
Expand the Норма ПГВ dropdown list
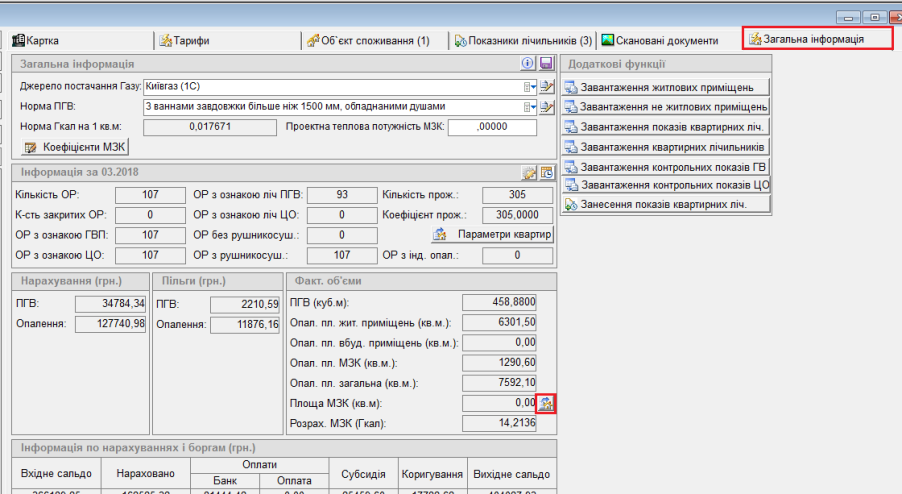click(x=532, y=107)
